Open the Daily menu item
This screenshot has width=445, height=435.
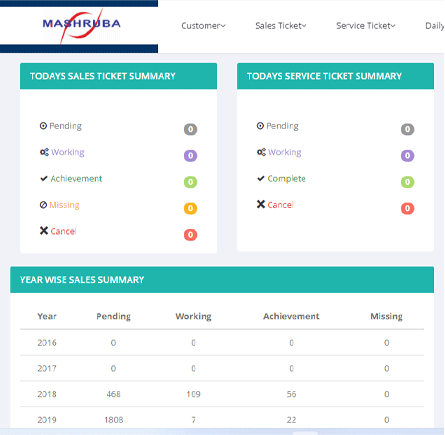(435, 26)
